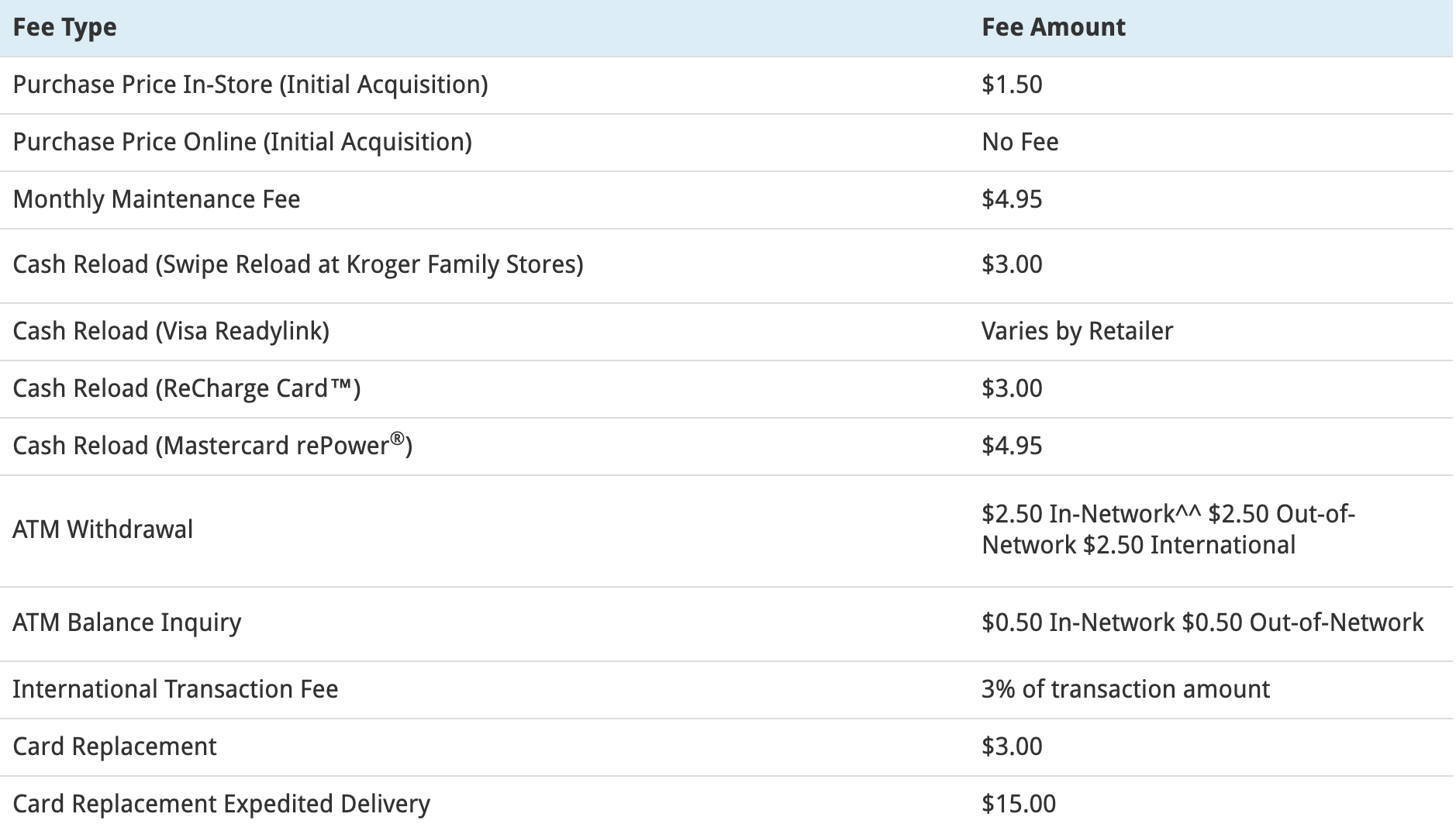Select "Purchase Price Online (Initial Acquisition)" text
1456x831 pixels.
tap(243, 142)
